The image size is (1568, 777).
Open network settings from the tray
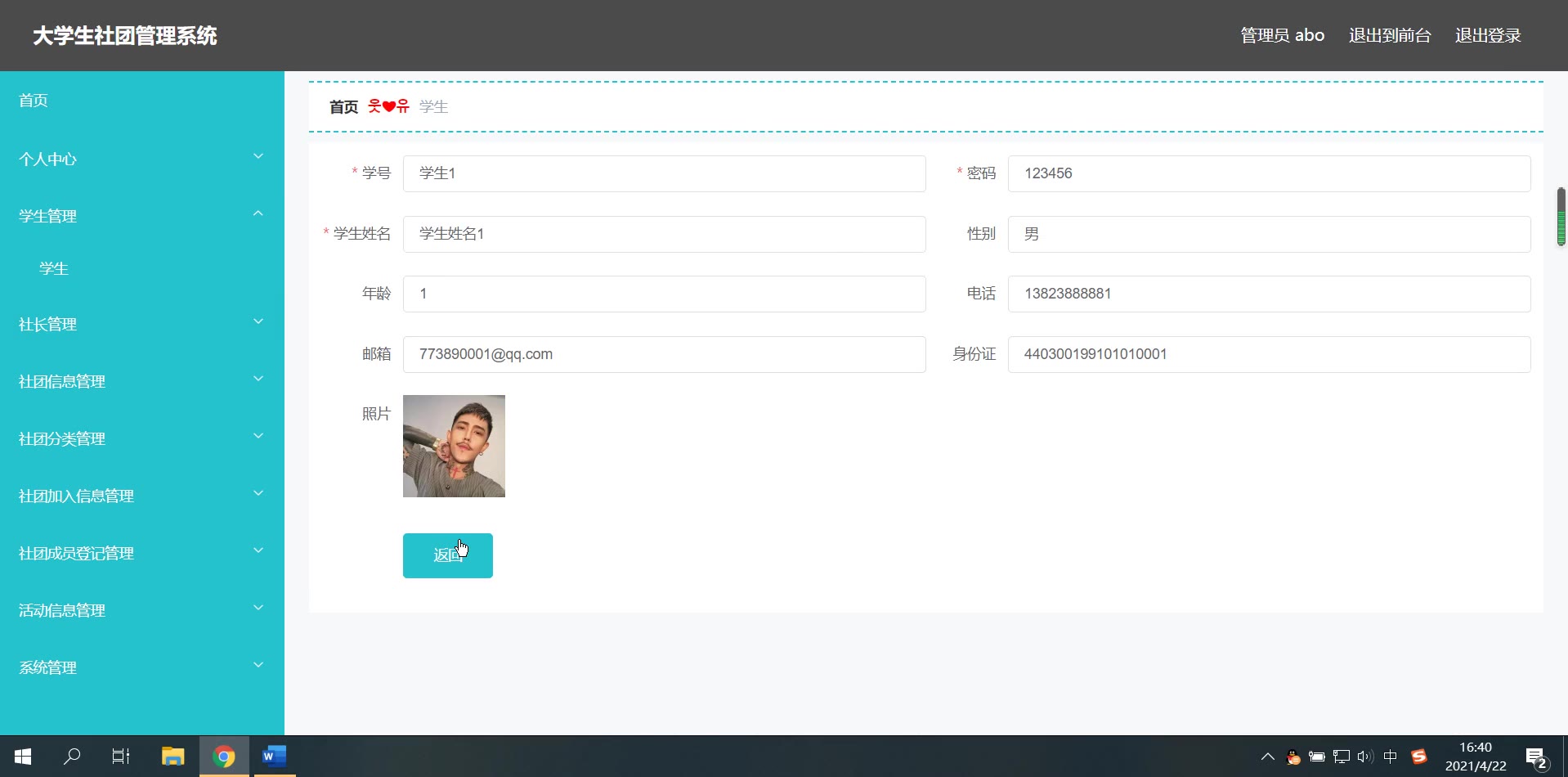pyautogui.click(x=1342, y=757)
